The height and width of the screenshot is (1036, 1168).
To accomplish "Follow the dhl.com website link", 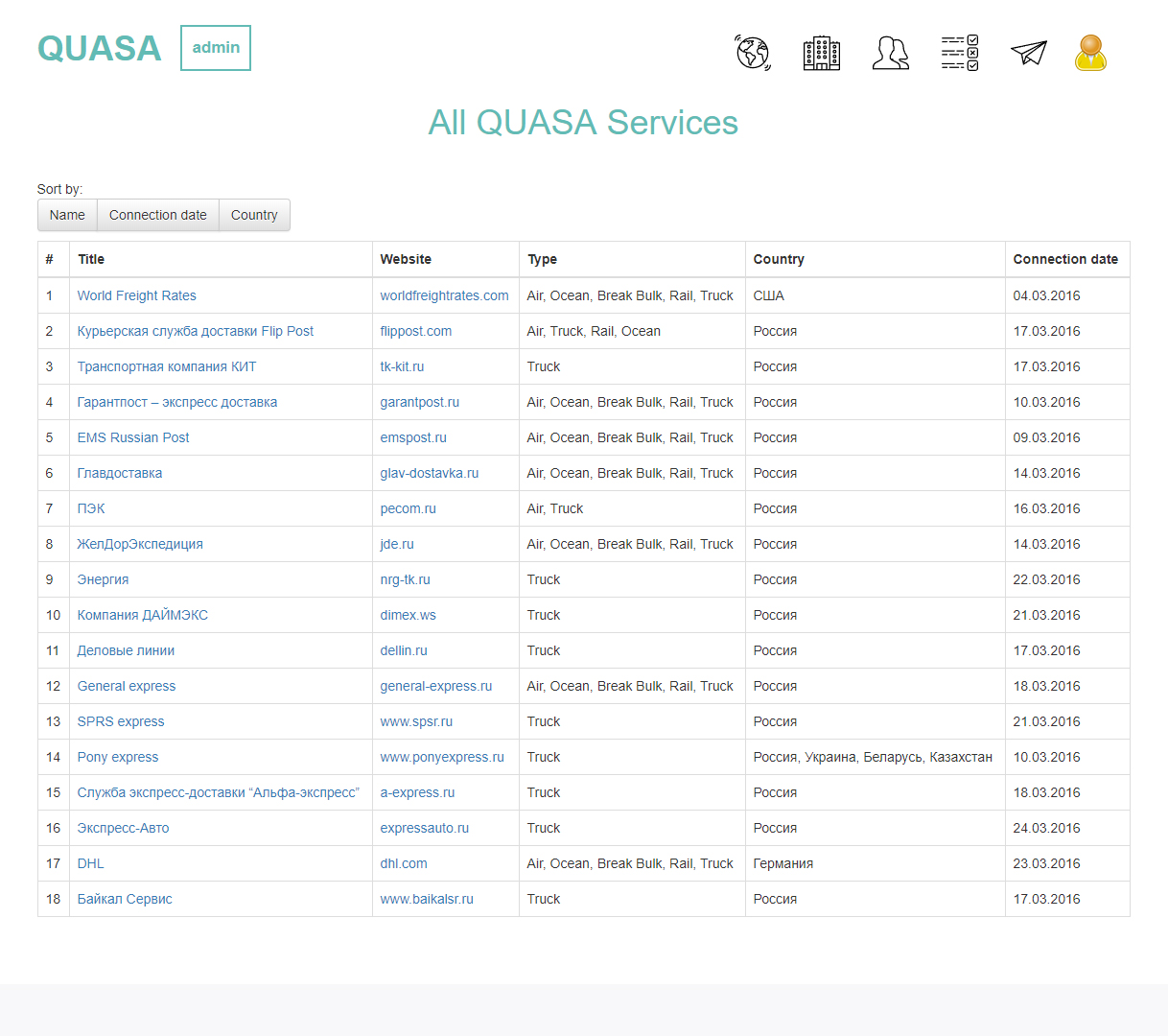I will (x=404, y=863).
